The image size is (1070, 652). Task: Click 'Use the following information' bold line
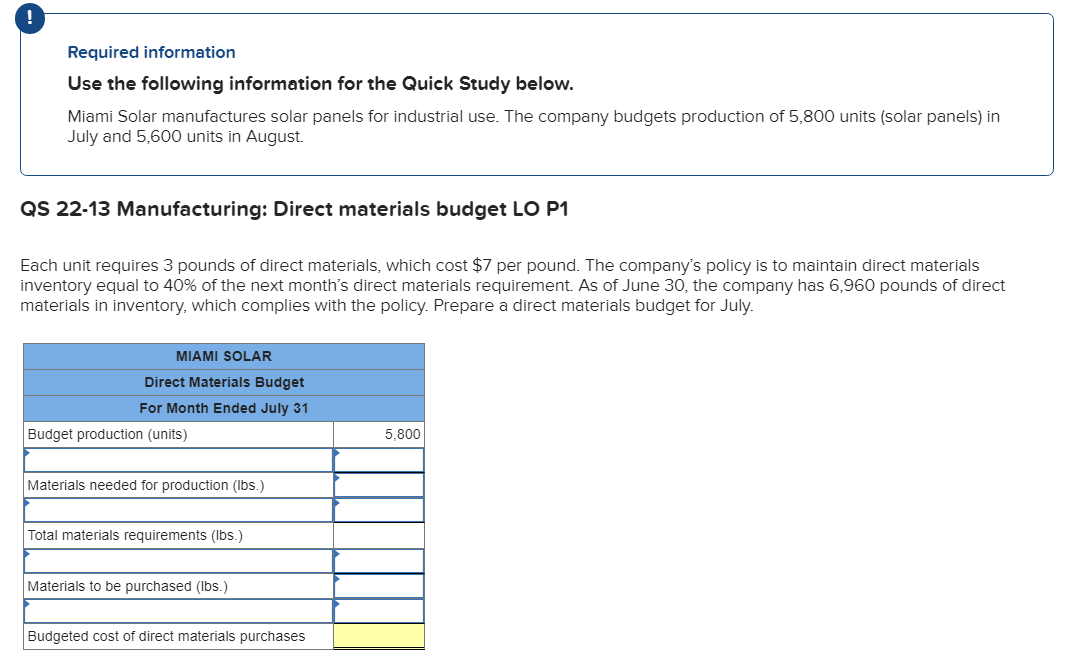coord(320,84)
